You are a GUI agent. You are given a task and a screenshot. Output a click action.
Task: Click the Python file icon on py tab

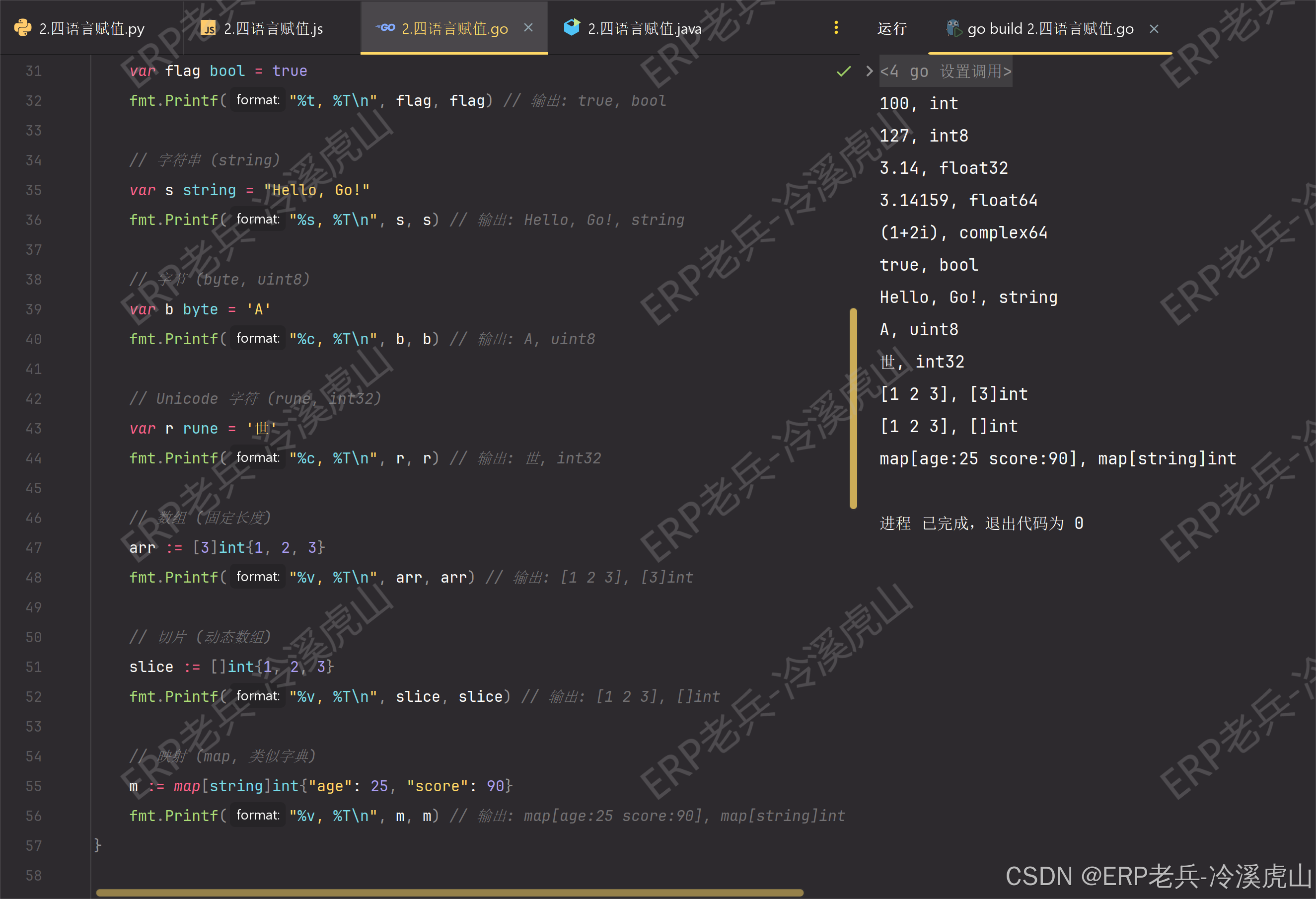point(22,28)
